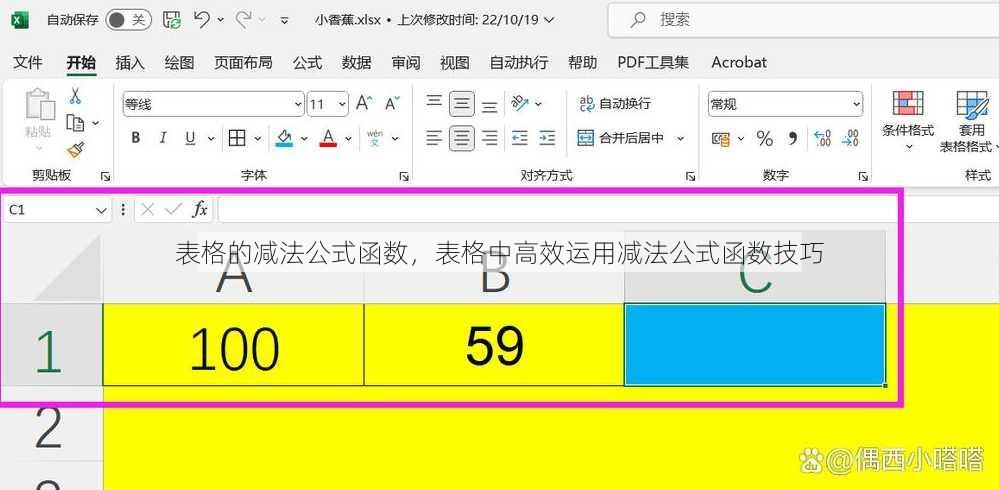Click the Increase Decimal icon
This screenshot has height=490, width=999.
click(823, 138)
